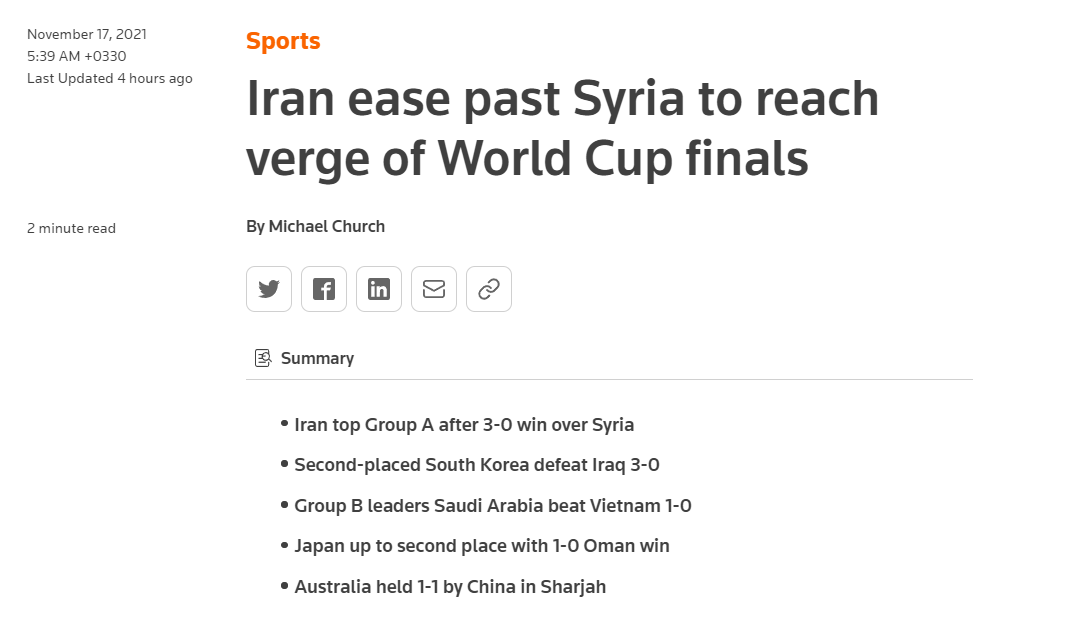Share the article on LinkedIn
The height and width of the screenshot is (617, 1087).
tap(379, 289)
